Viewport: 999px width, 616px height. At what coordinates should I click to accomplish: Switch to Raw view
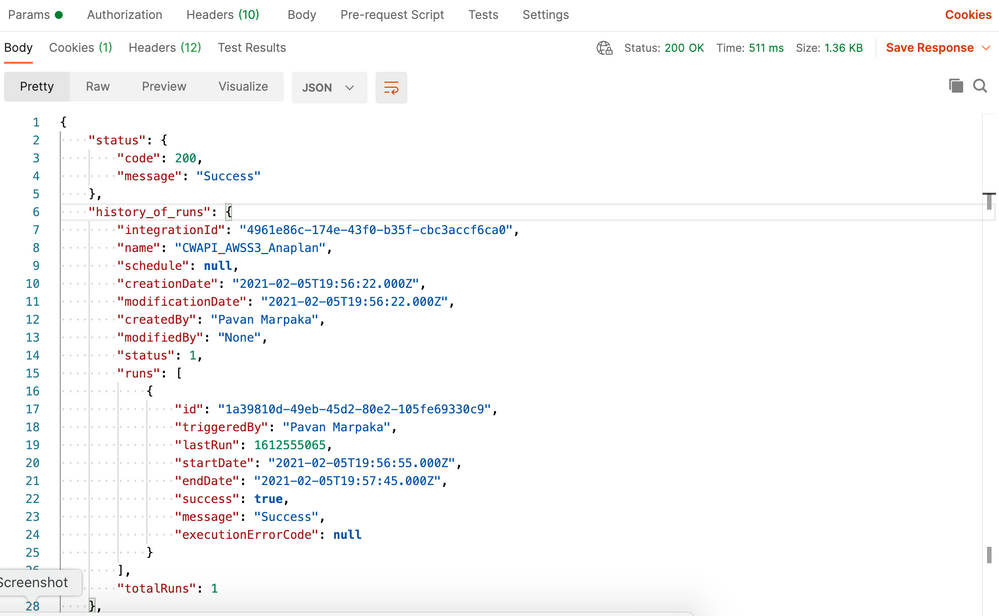coord(97,87)
